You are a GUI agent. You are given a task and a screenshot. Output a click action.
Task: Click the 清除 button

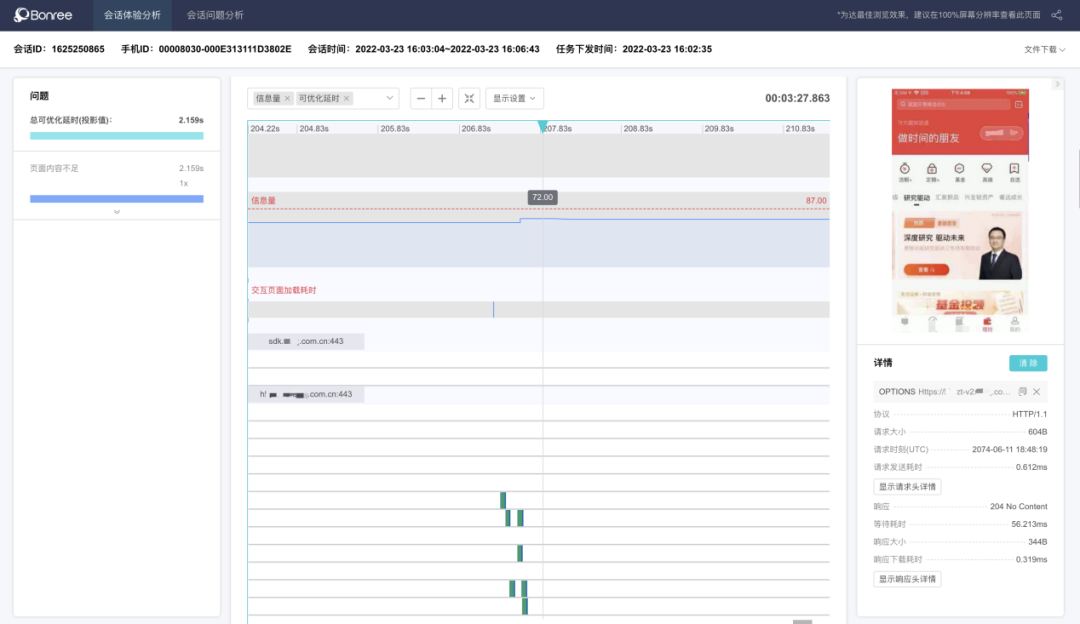[x=1028, y=363]
